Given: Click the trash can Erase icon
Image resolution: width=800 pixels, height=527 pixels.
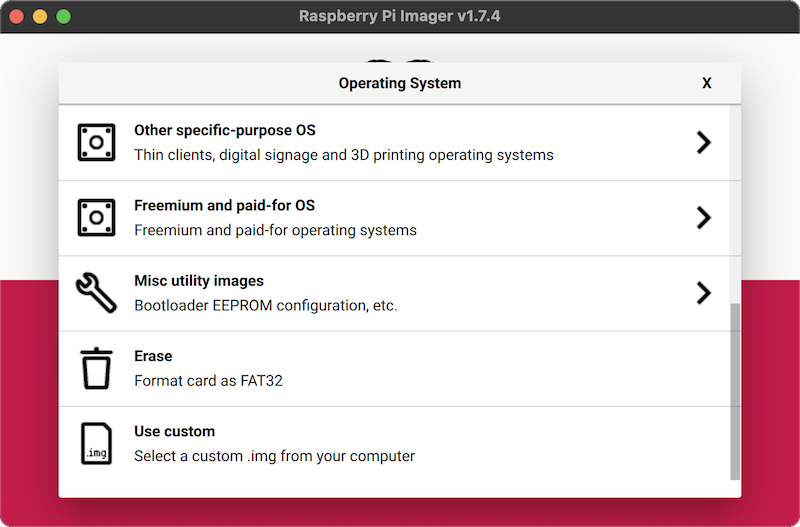Looking at the screenshot, I should 96,368.
